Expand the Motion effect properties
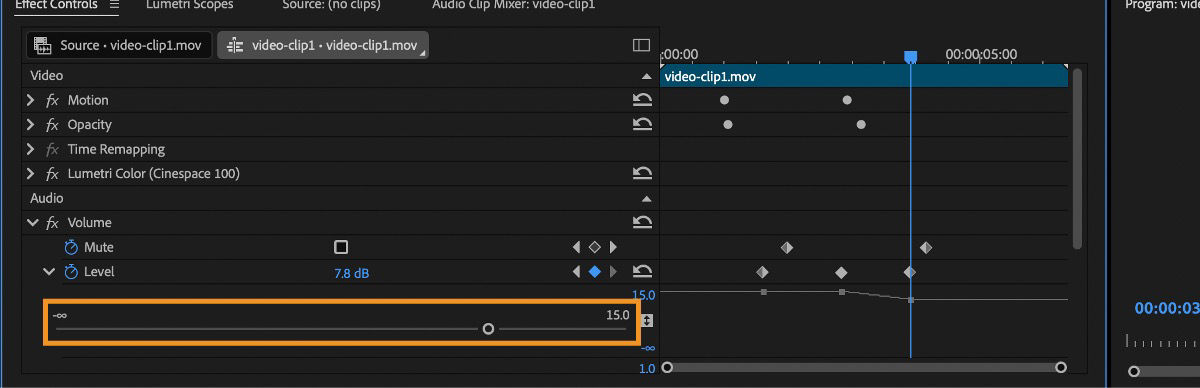Screen dimensions: 1200x388 [x=31, y=100]
